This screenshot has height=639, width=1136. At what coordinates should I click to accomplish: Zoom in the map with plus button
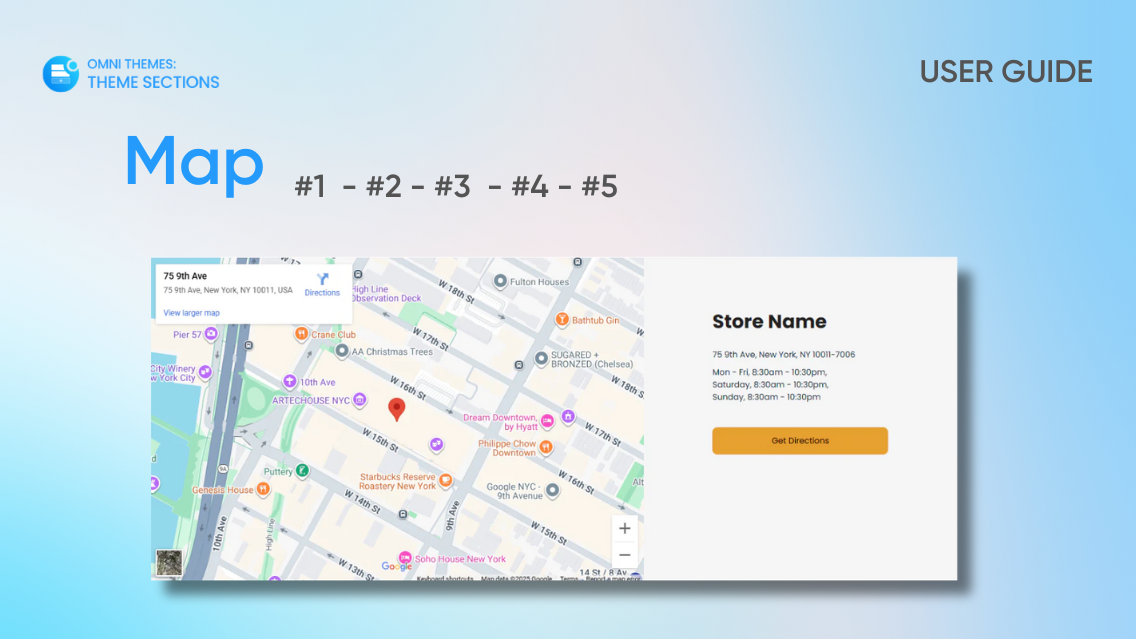pos(625,528)
